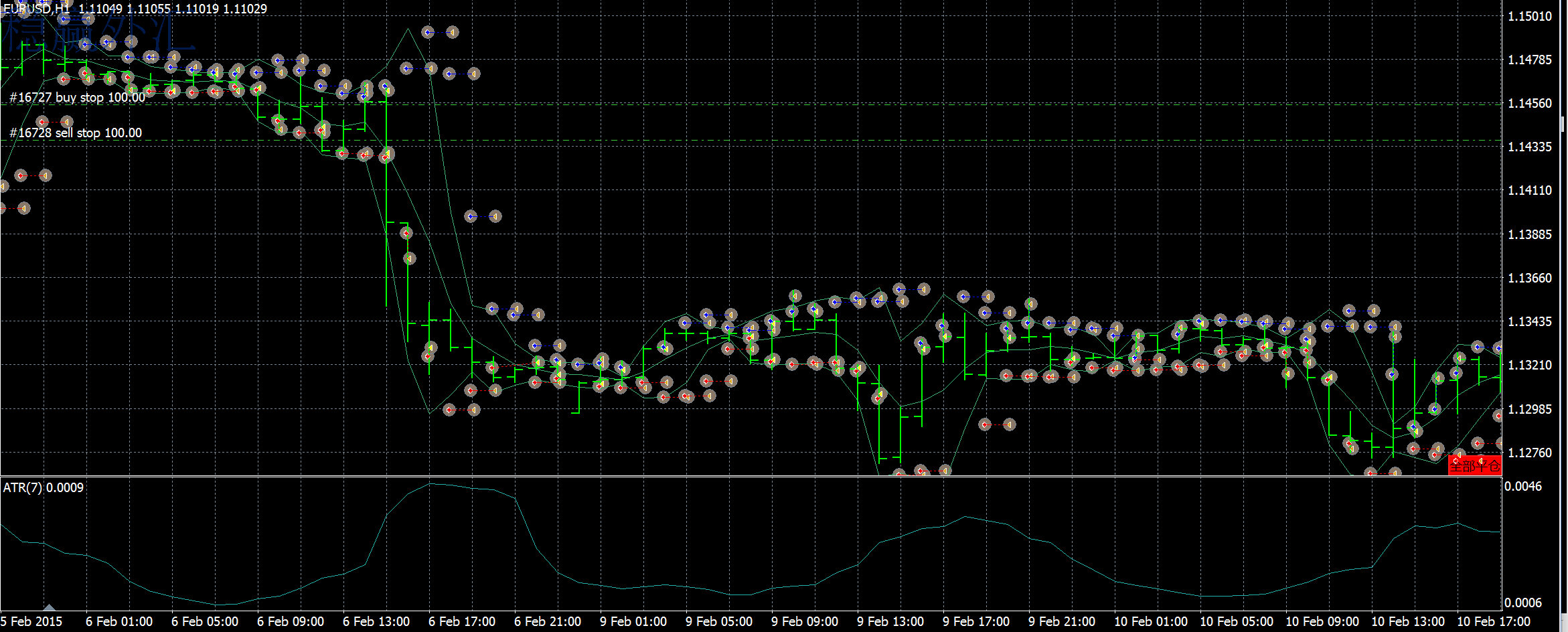This screenshot has height=632, width=1568.
Task: Select the #16727 buy stop 100.00 order label
Action: point(78,97)
